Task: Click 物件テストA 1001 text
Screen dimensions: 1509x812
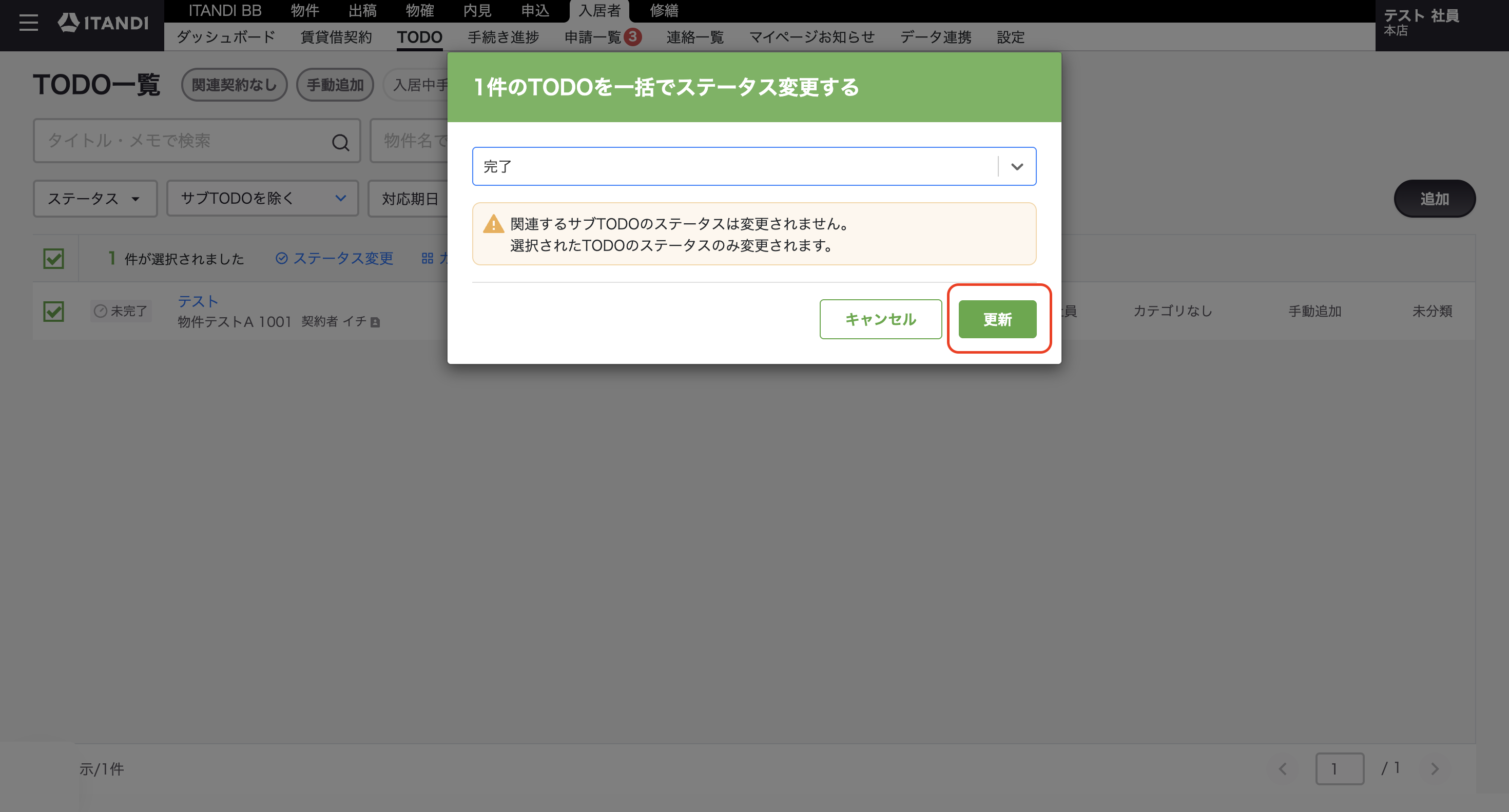Action: pyautogui.click(x=235, y=322)
